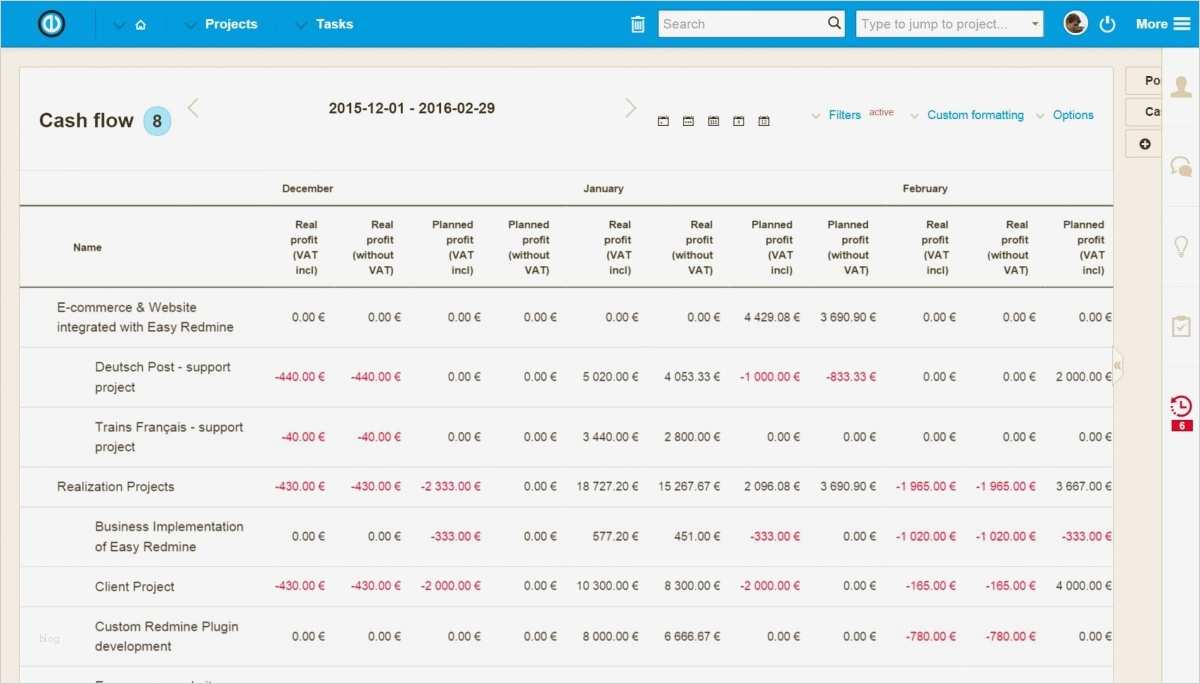Open the Projects menu
This screenshot has height=684, width=1200.
pyautogui.click(x=231, y=24)
